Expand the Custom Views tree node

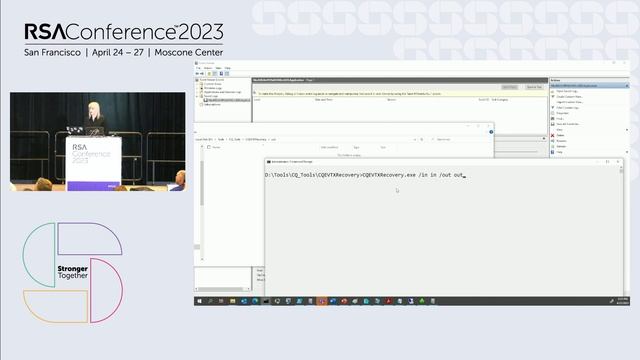point(196,84)
